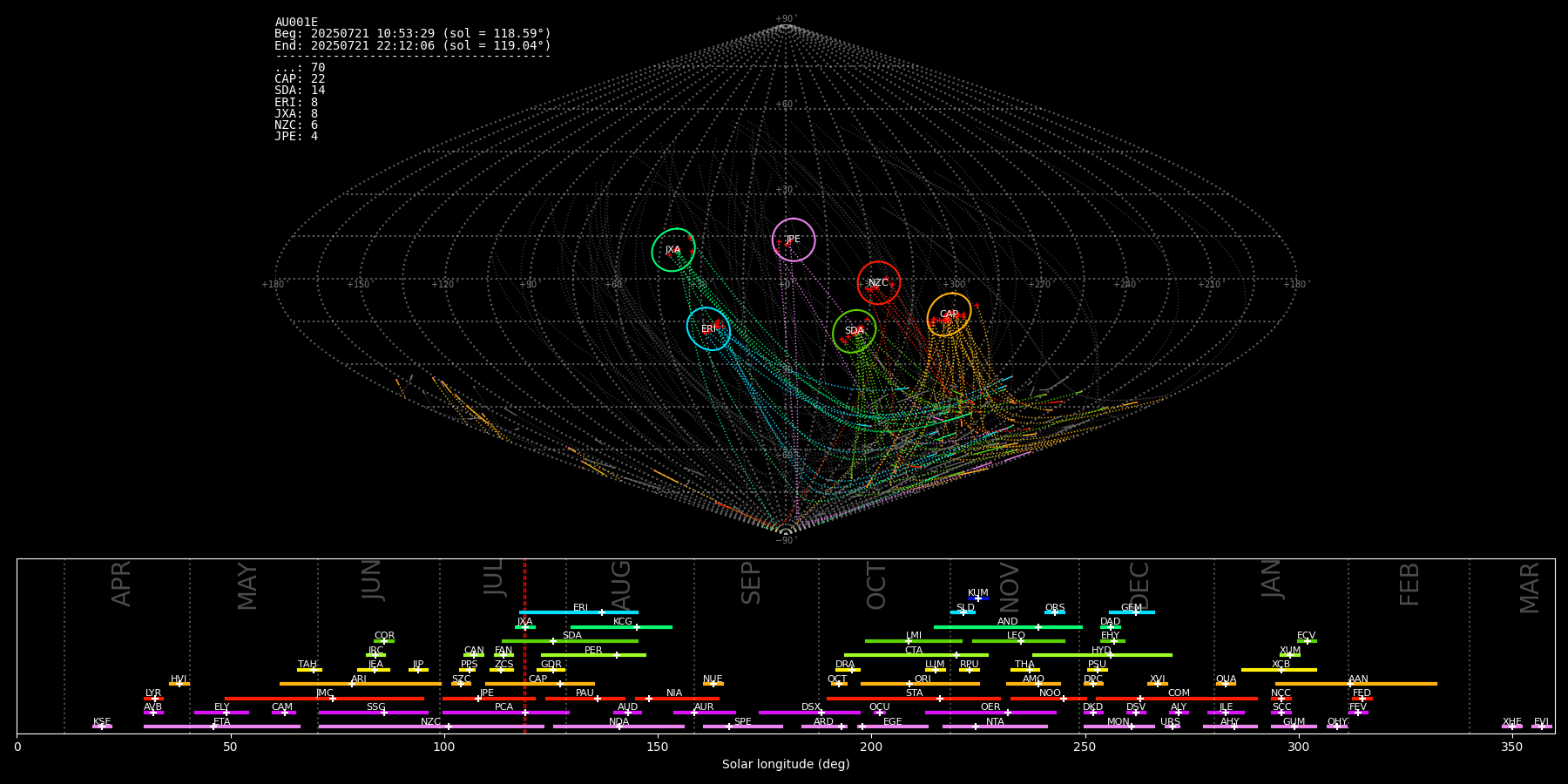This screenshot has width=1568, height=784.
Task: Click the LYR shower label
Action: [x=153, y=693]
